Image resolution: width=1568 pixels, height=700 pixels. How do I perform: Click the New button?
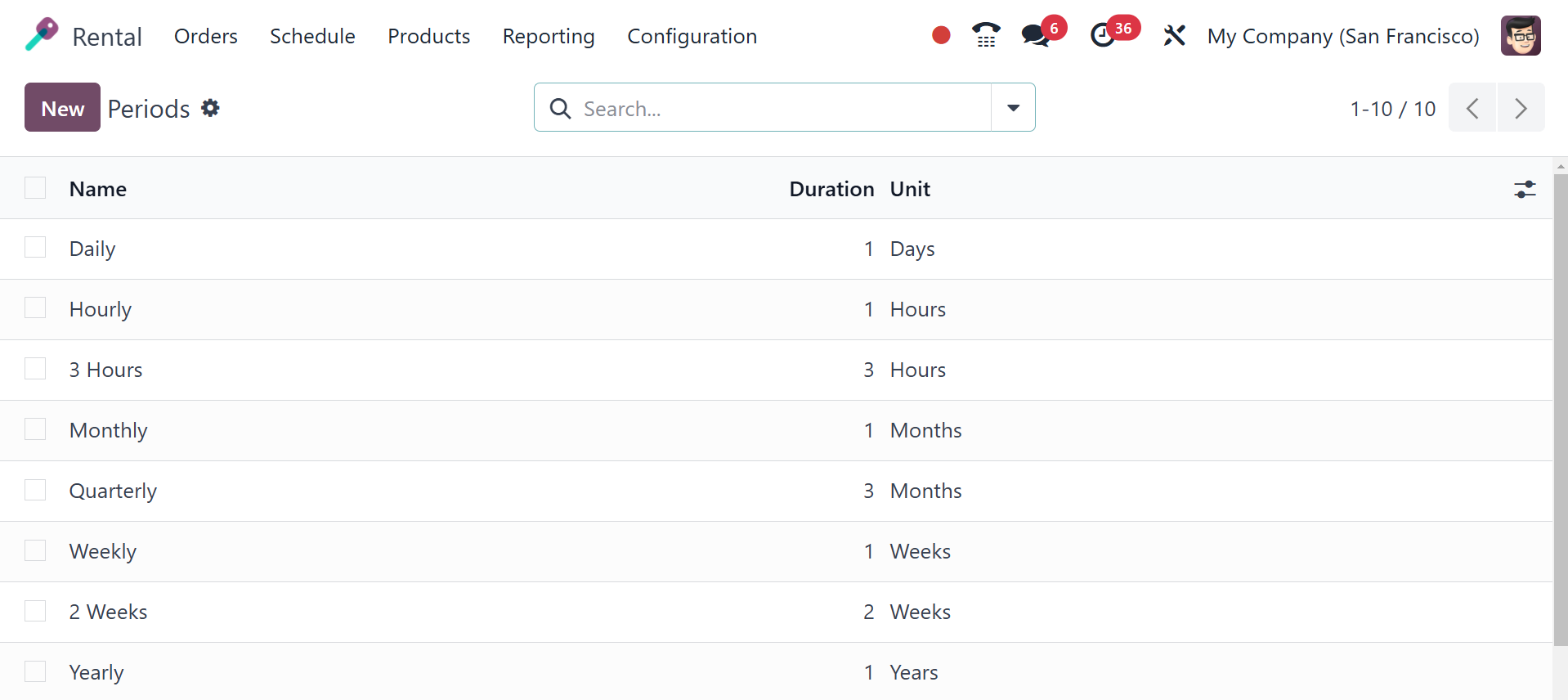tap(62, 107)
